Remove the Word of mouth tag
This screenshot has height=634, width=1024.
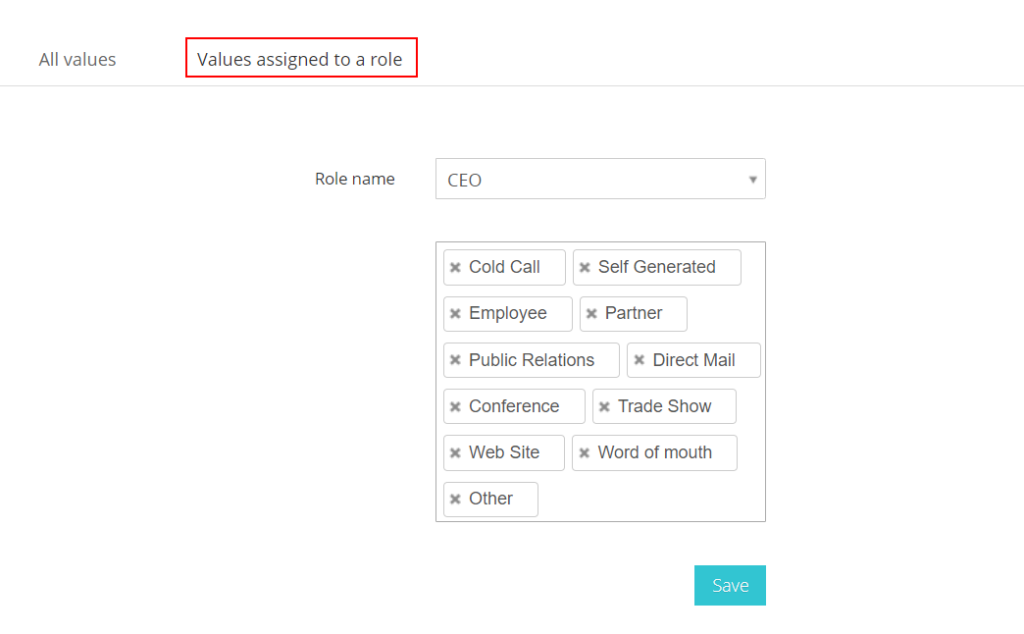pos(584,452)
